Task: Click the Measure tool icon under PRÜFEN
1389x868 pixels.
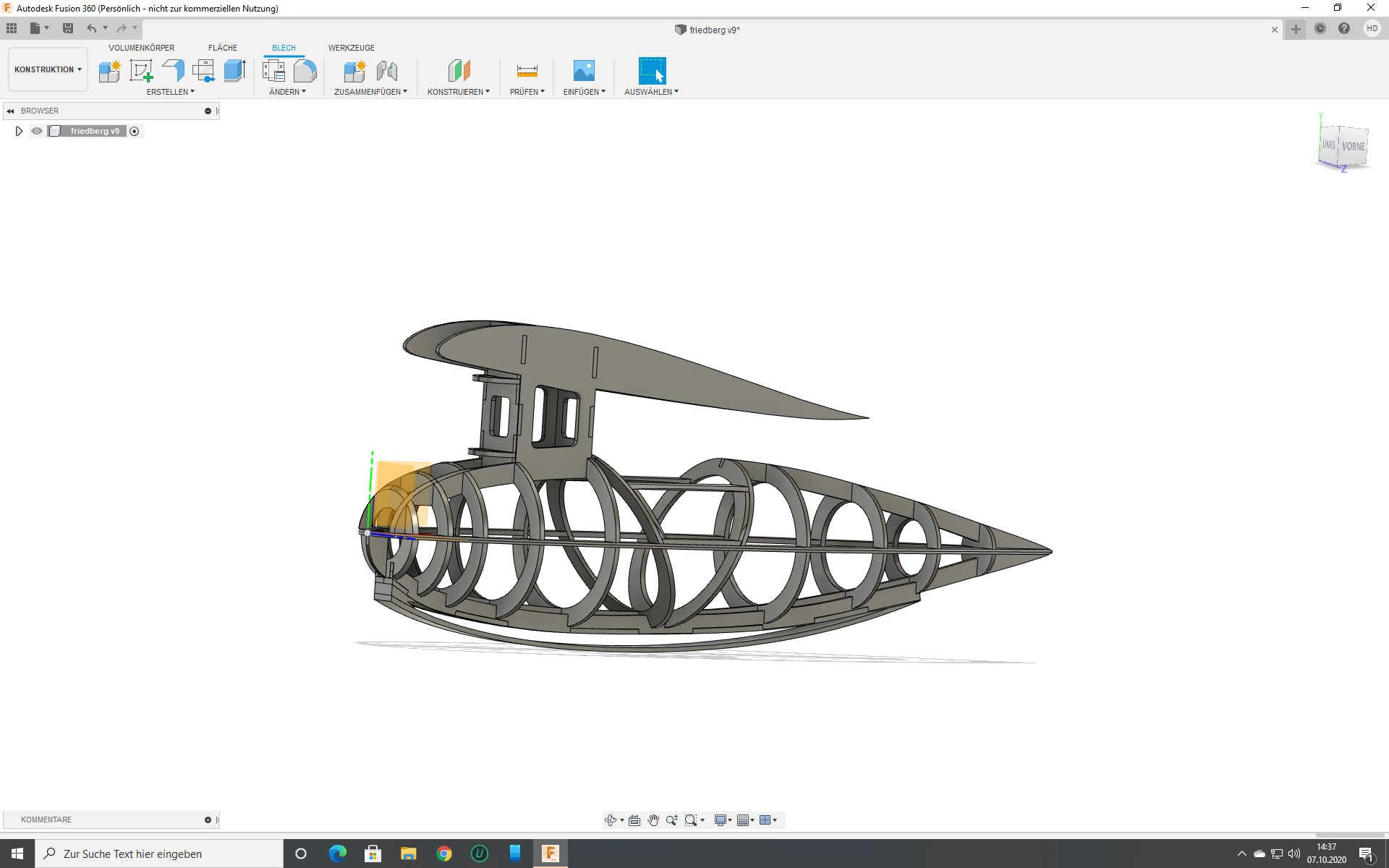Action: click(527, 71)
